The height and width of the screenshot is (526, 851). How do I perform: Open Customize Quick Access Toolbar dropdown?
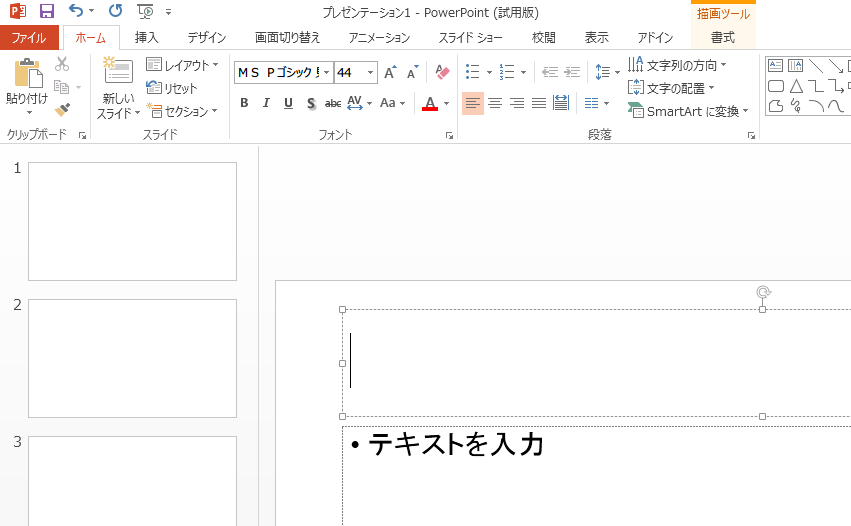168,11
